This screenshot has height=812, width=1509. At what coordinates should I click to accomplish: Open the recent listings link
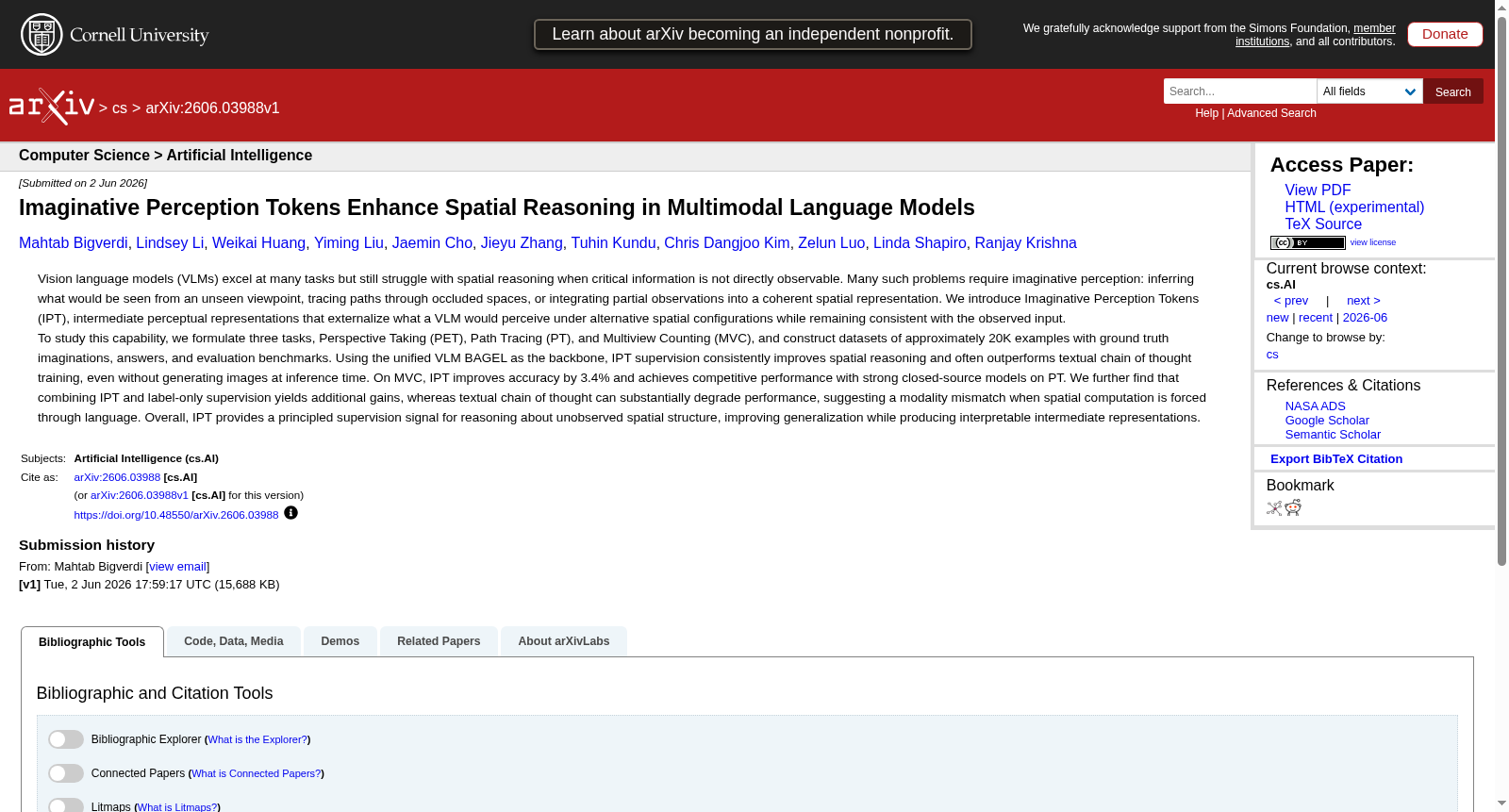(x=1316, y=318)
